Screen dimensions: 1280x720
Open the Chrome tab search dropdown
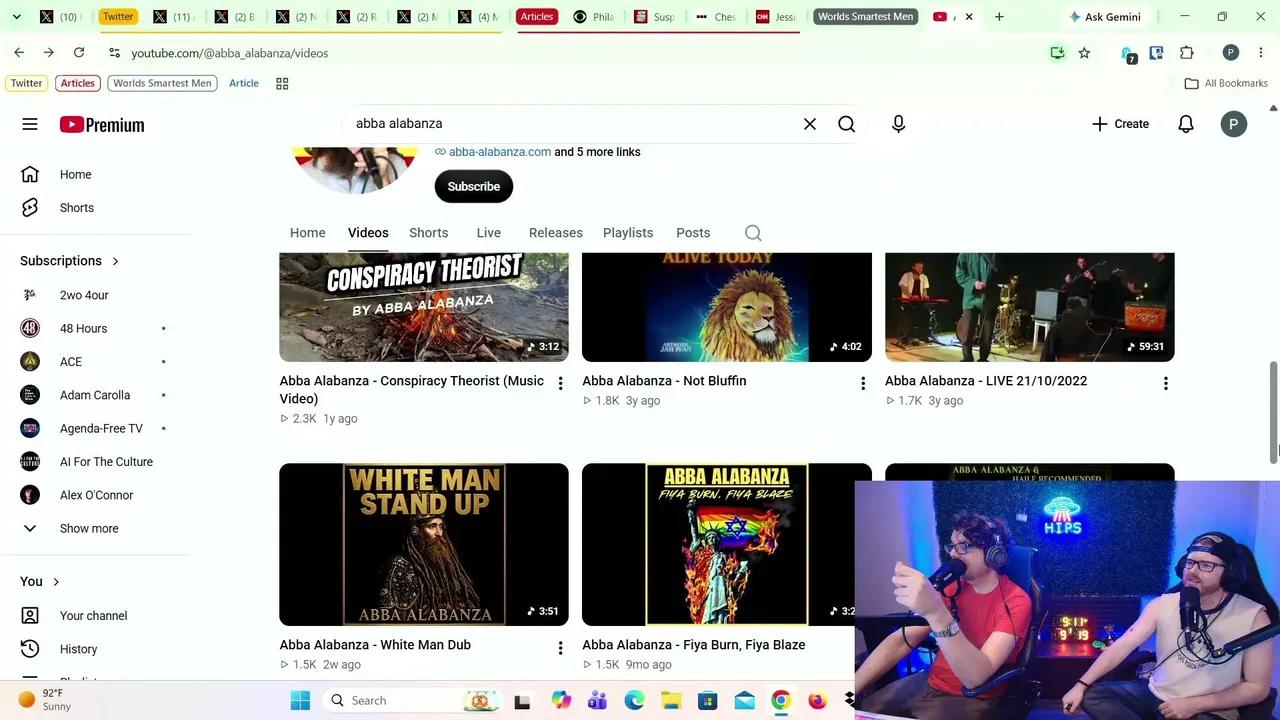pyautogui.click(x=16, y=17)
